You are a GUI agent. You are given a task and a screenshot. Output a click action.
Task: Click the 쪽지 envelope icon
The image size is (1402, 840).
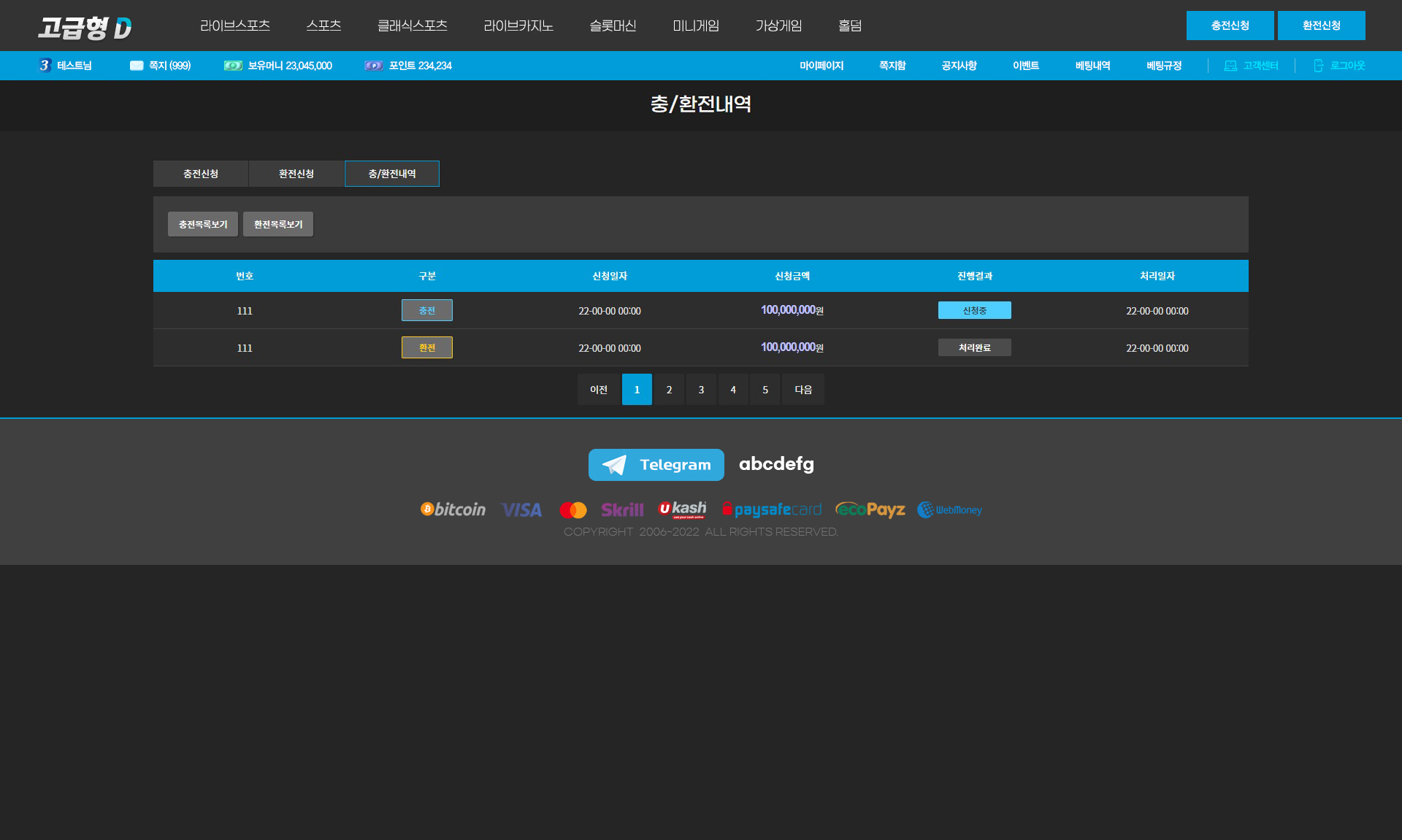point(137,66)
